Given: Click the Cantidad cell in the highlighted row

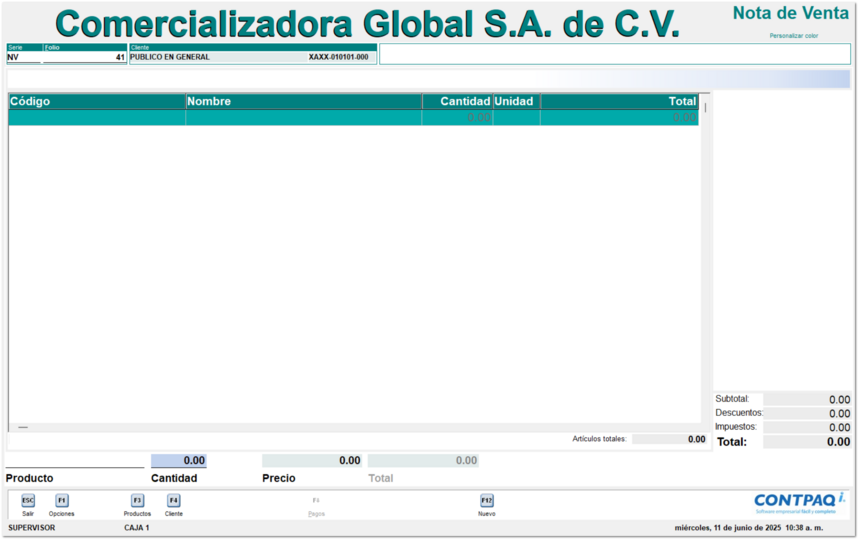Looking at the screenshot, I should click(457, 118).
